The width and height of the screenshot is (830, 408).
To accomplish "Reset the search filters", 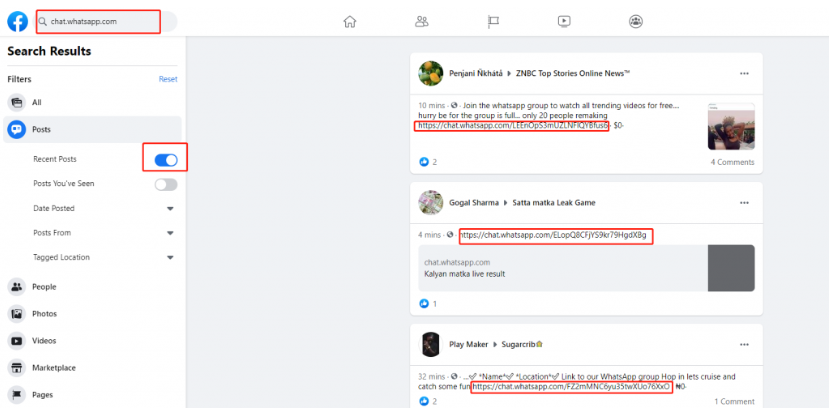I will pos(168,79).
